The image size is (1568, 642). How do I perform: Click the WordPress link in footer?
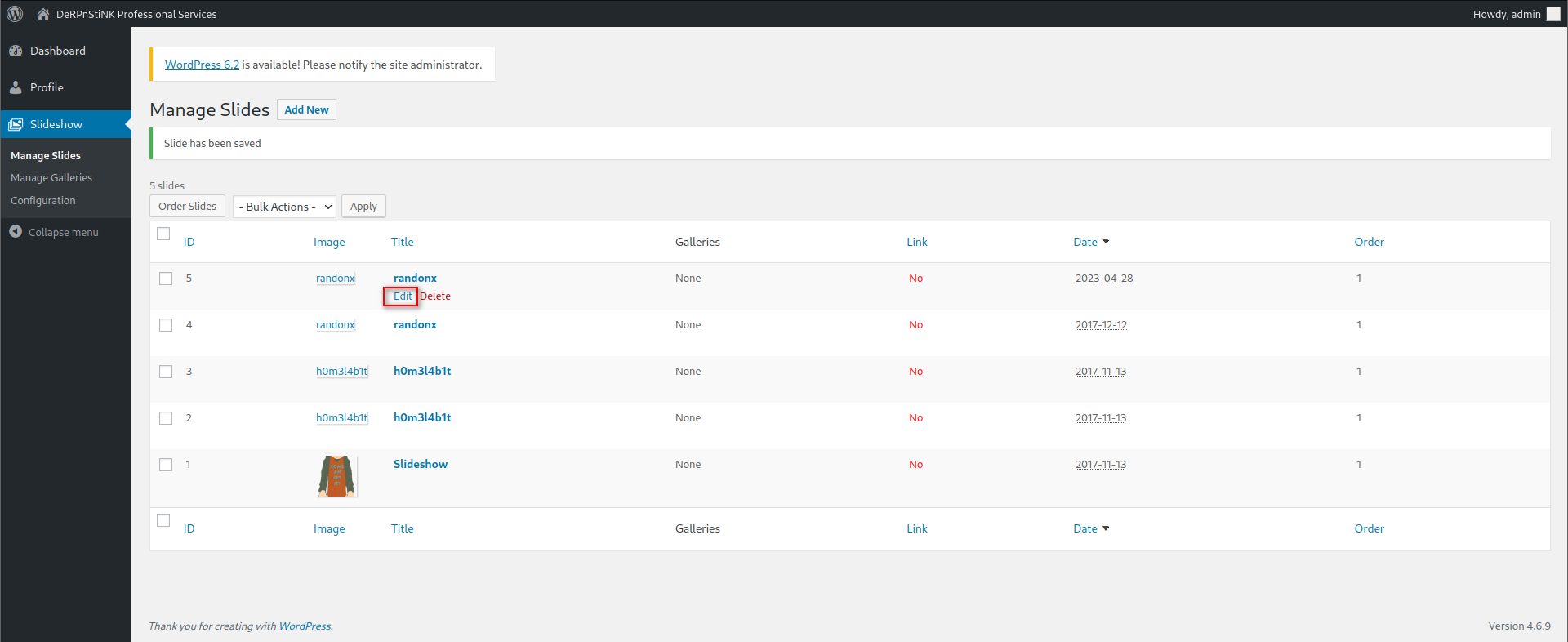click(305, 626)
